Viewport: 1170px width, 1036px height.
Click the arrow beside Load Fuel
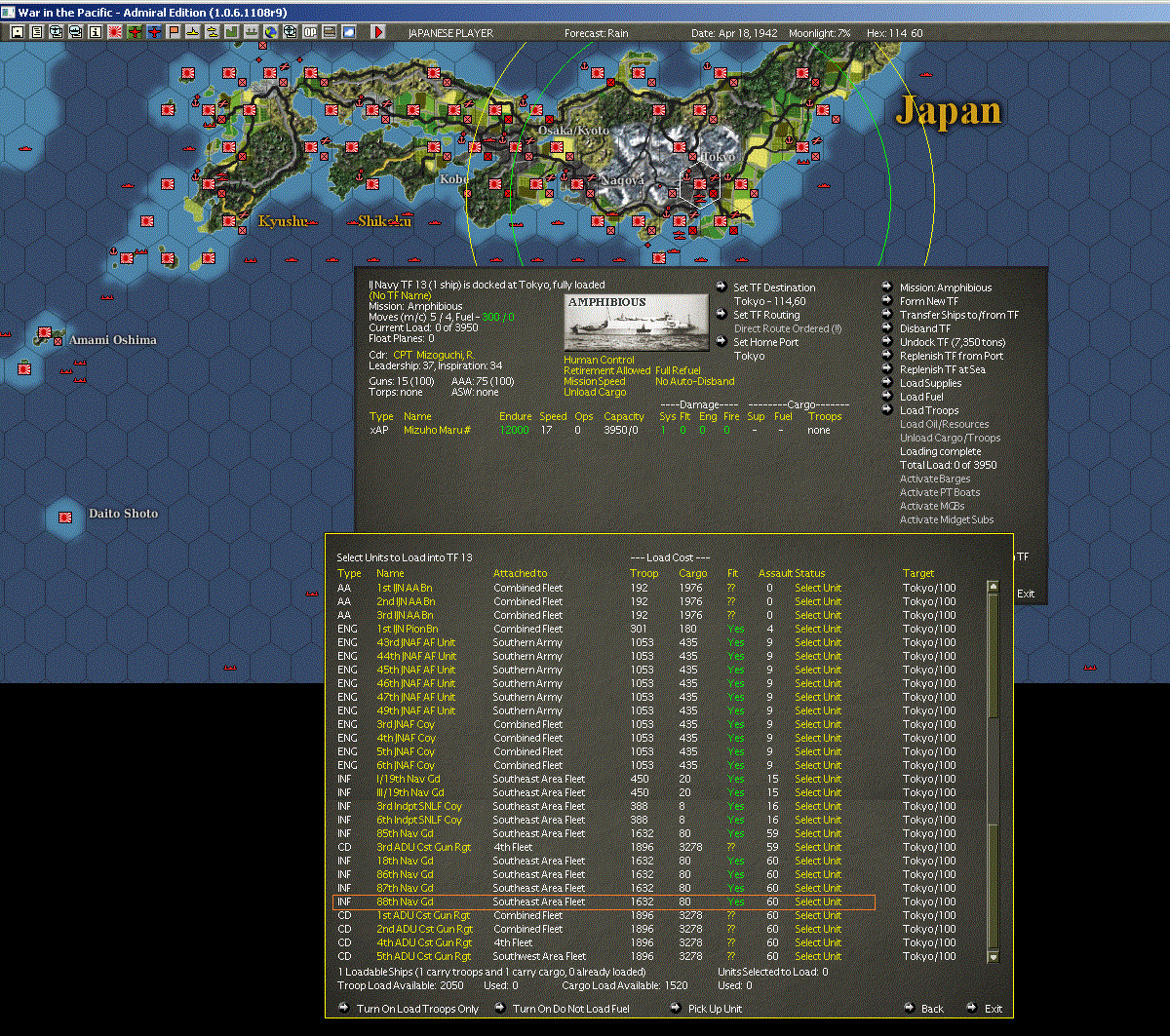tap(887, 396)
